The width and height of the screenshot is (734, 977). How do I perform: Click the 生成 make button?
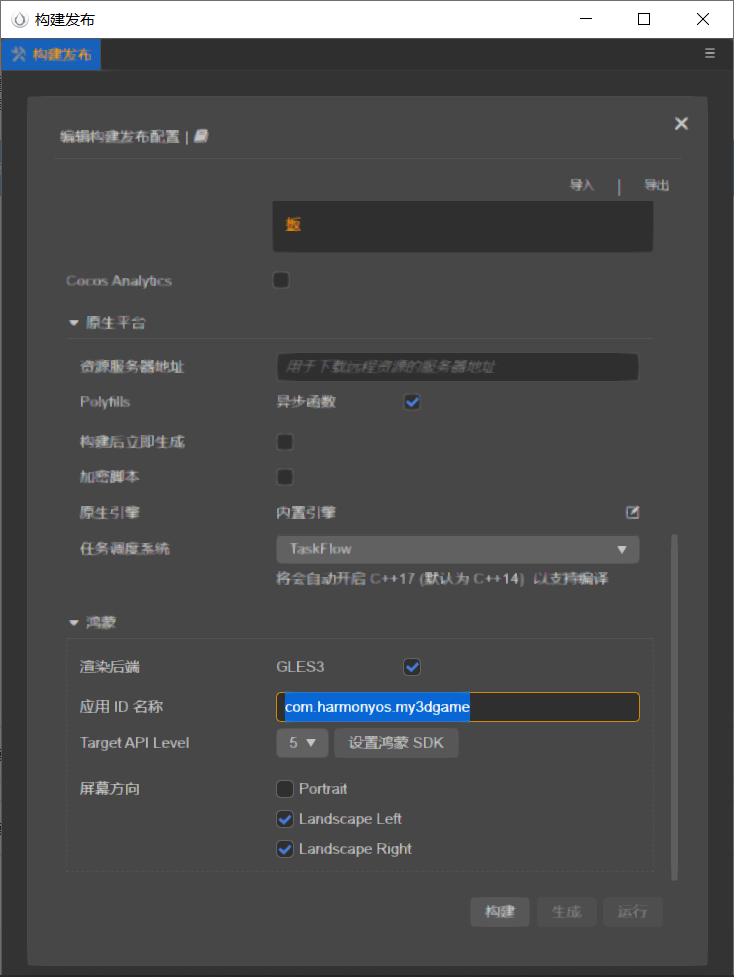(x=566, y=912)
